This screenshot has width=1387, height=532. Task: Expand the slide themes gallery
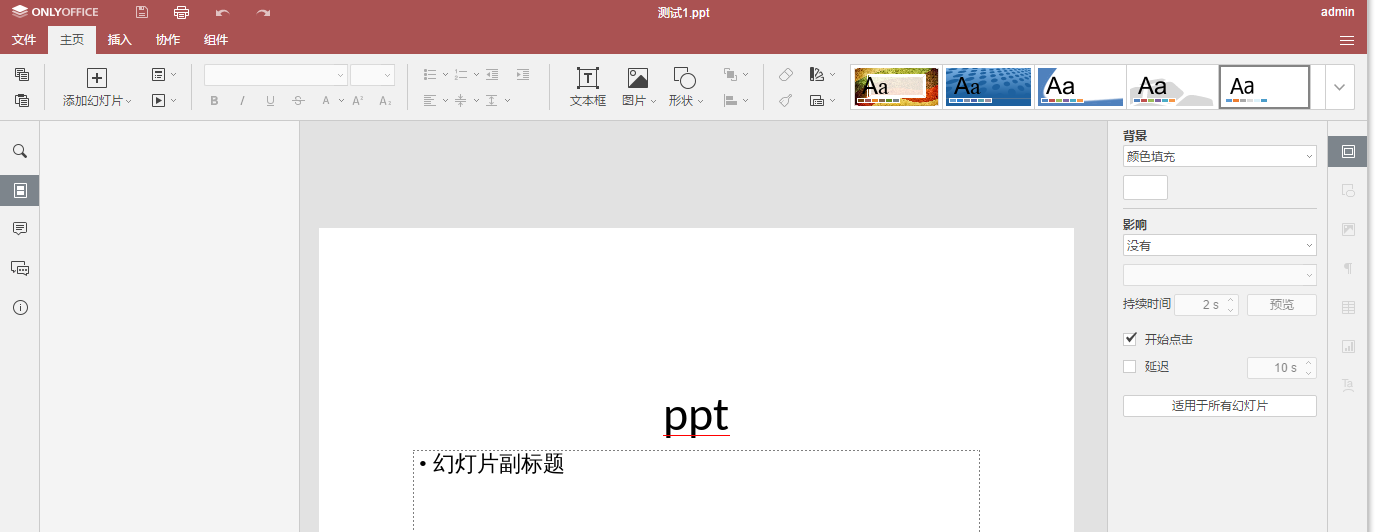(1339, 87)
